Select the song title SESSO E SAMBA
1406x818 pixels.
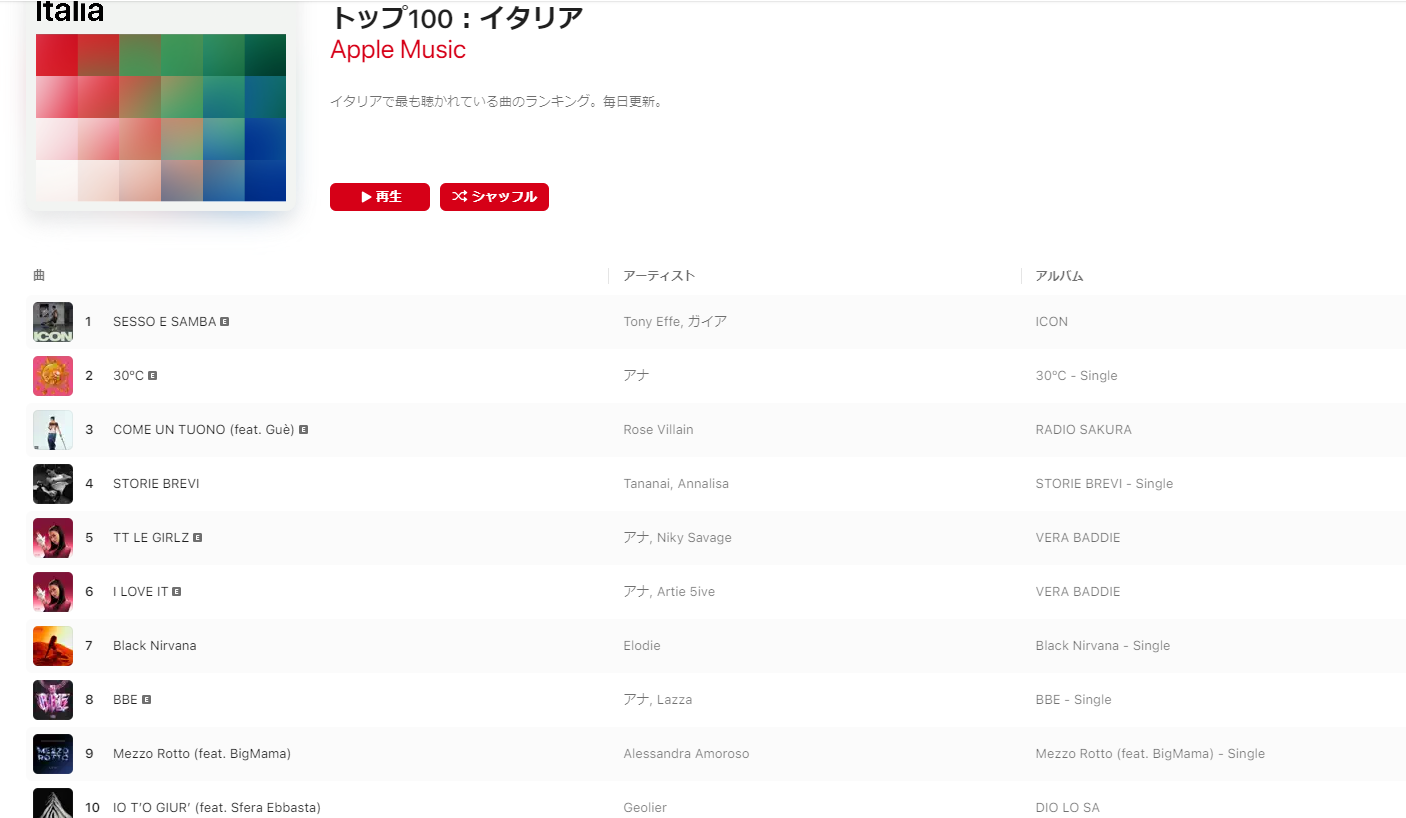coord(164,322)
